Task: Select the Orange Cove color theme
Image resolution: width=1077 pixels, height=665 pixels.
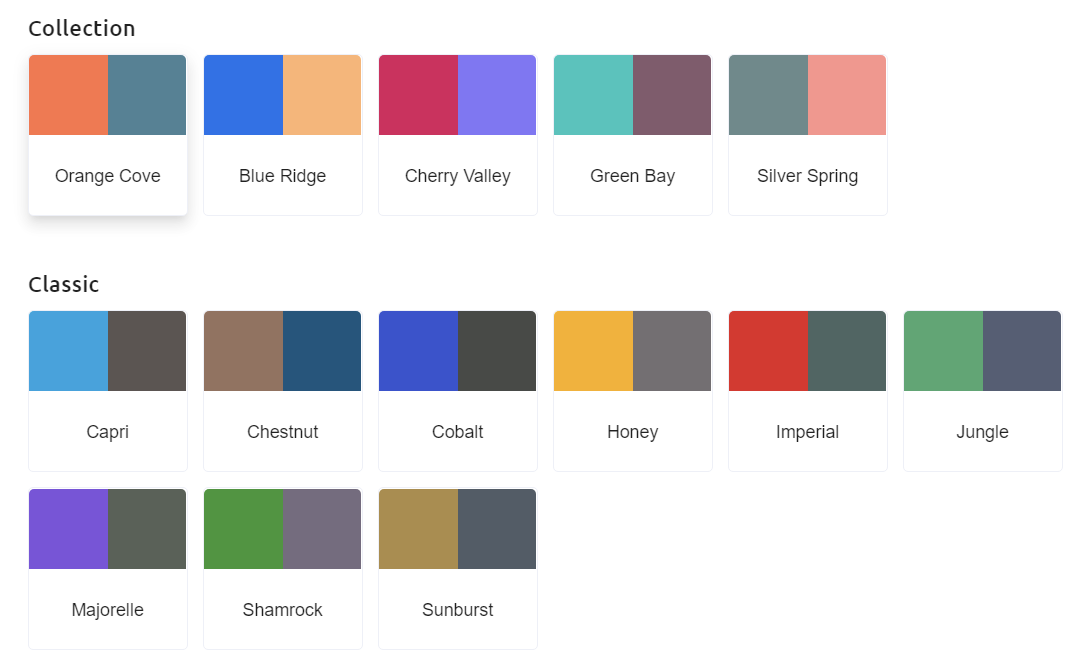Action: [108, 135]
